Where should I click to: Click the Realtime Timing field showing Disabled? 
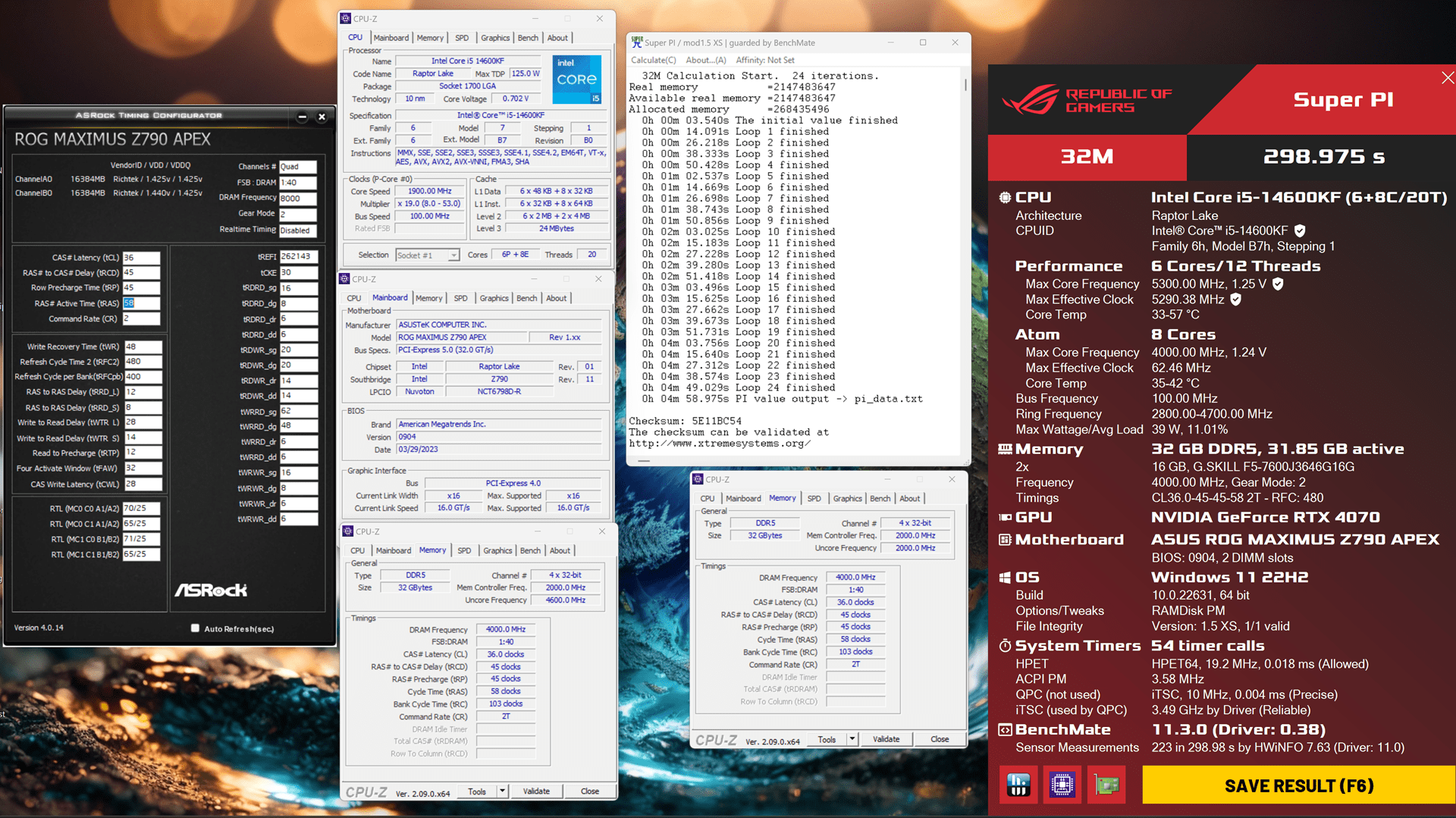pos(298,230)
